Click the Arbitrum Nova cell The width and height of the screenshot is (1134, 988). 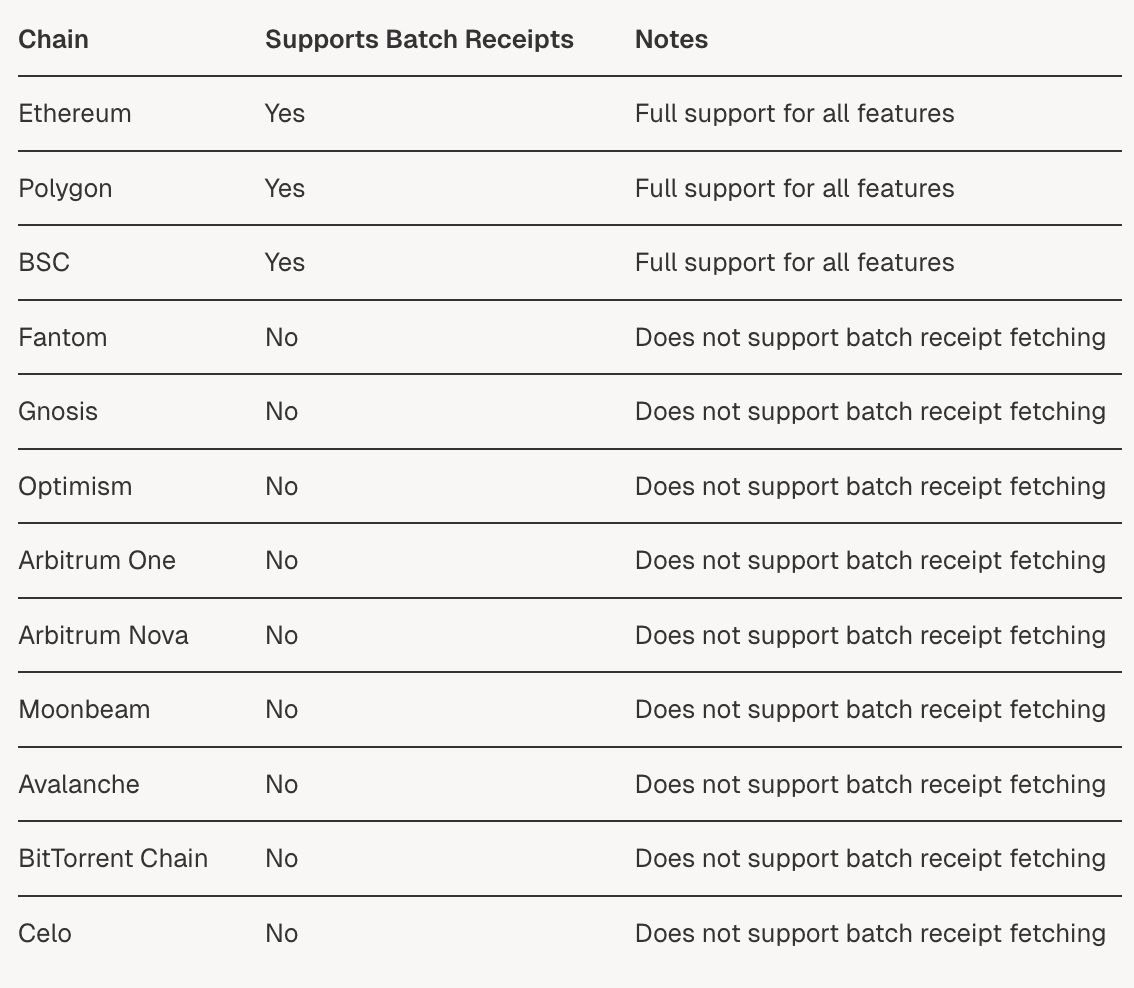click(x=103, y=636)
